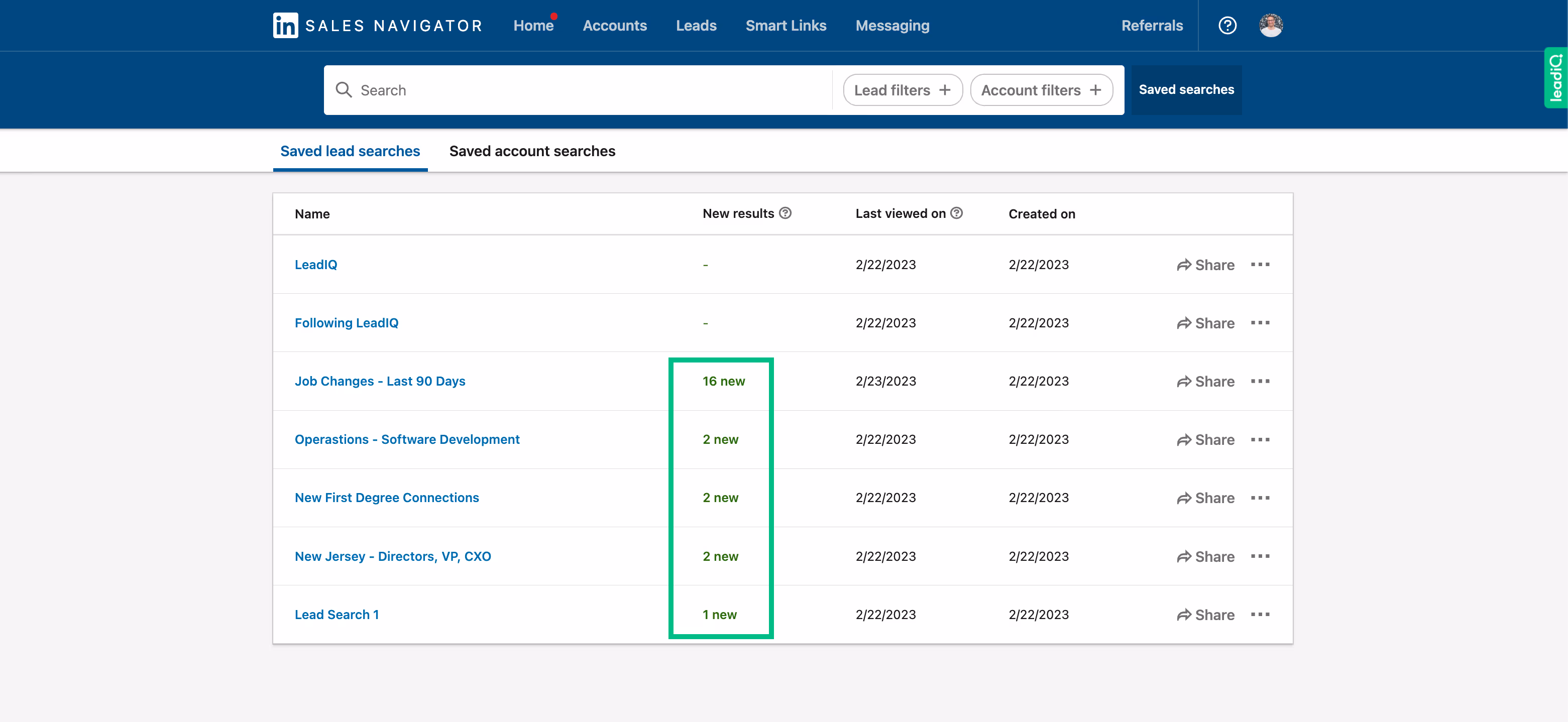Share the Job Changes - Last 90 Days search

(x=1205, y=382)
